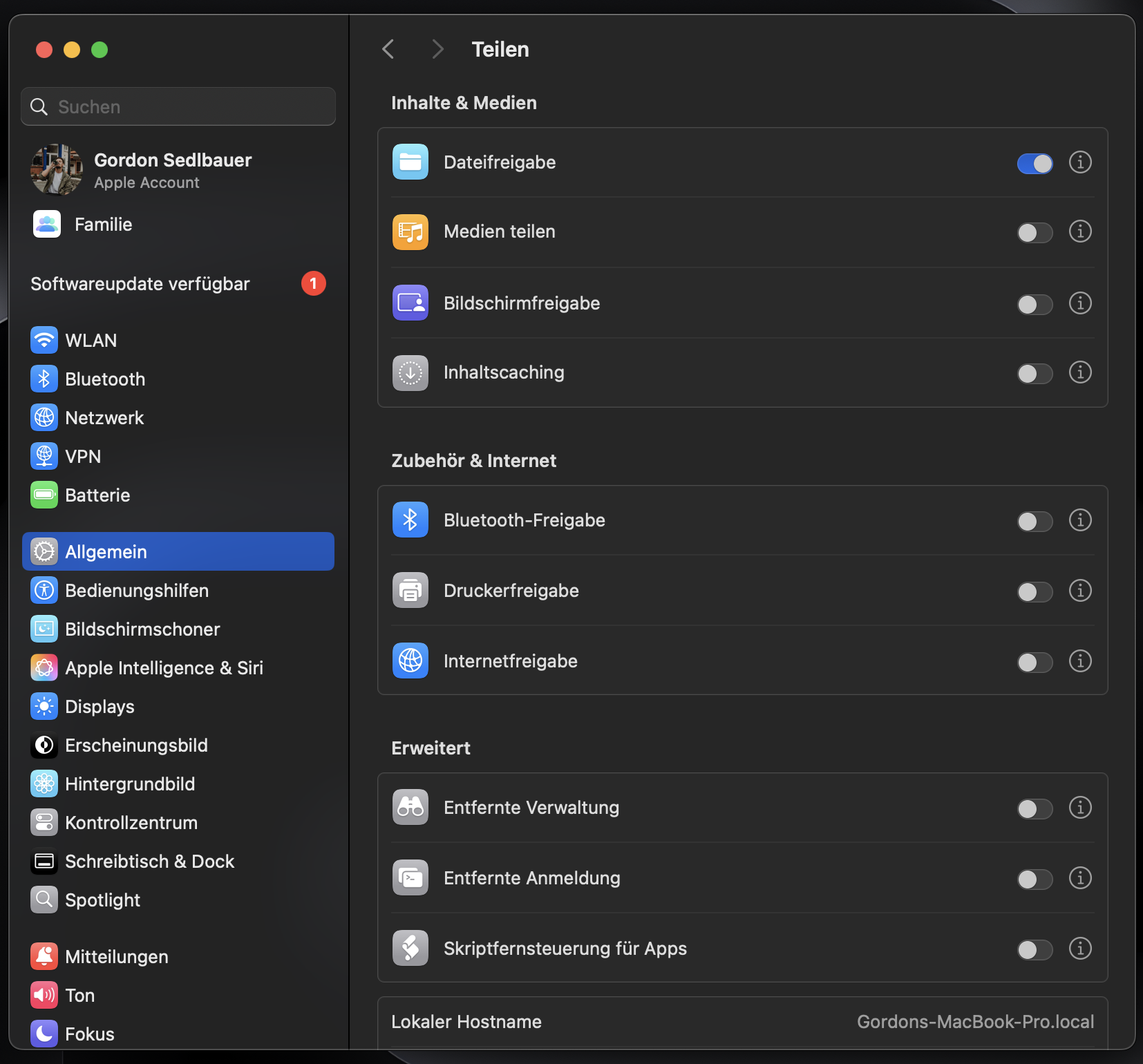Toggle Skriptfernsteuerung für Apps switch

pyautogui.click(x=1035, y=949)
